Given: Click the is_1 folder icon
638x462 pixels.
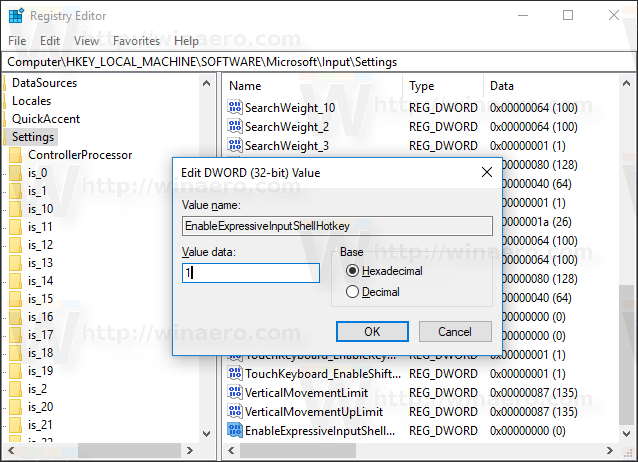Looking at the screenshot, I should [x=15, y=190].
